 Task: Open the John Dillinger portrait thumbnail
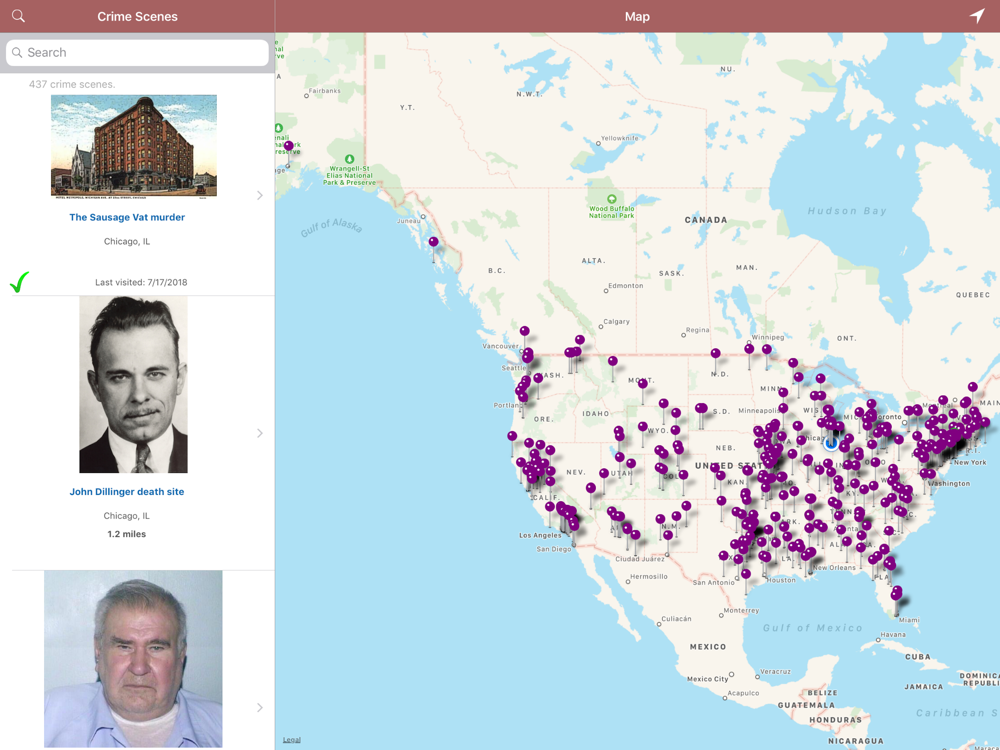pyautogui.click(x=133, y=384)
